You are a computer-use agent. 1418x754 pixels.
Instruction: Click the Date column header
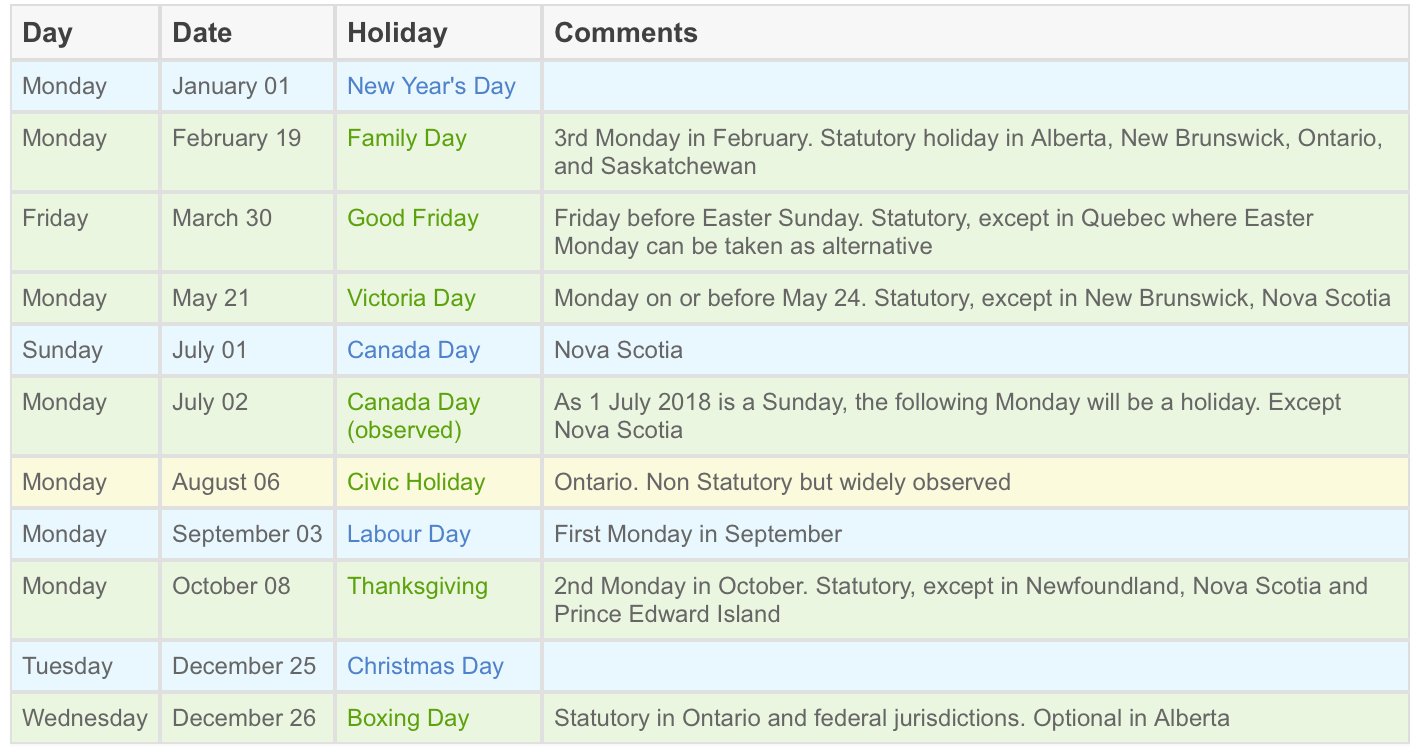coord(202,33)
